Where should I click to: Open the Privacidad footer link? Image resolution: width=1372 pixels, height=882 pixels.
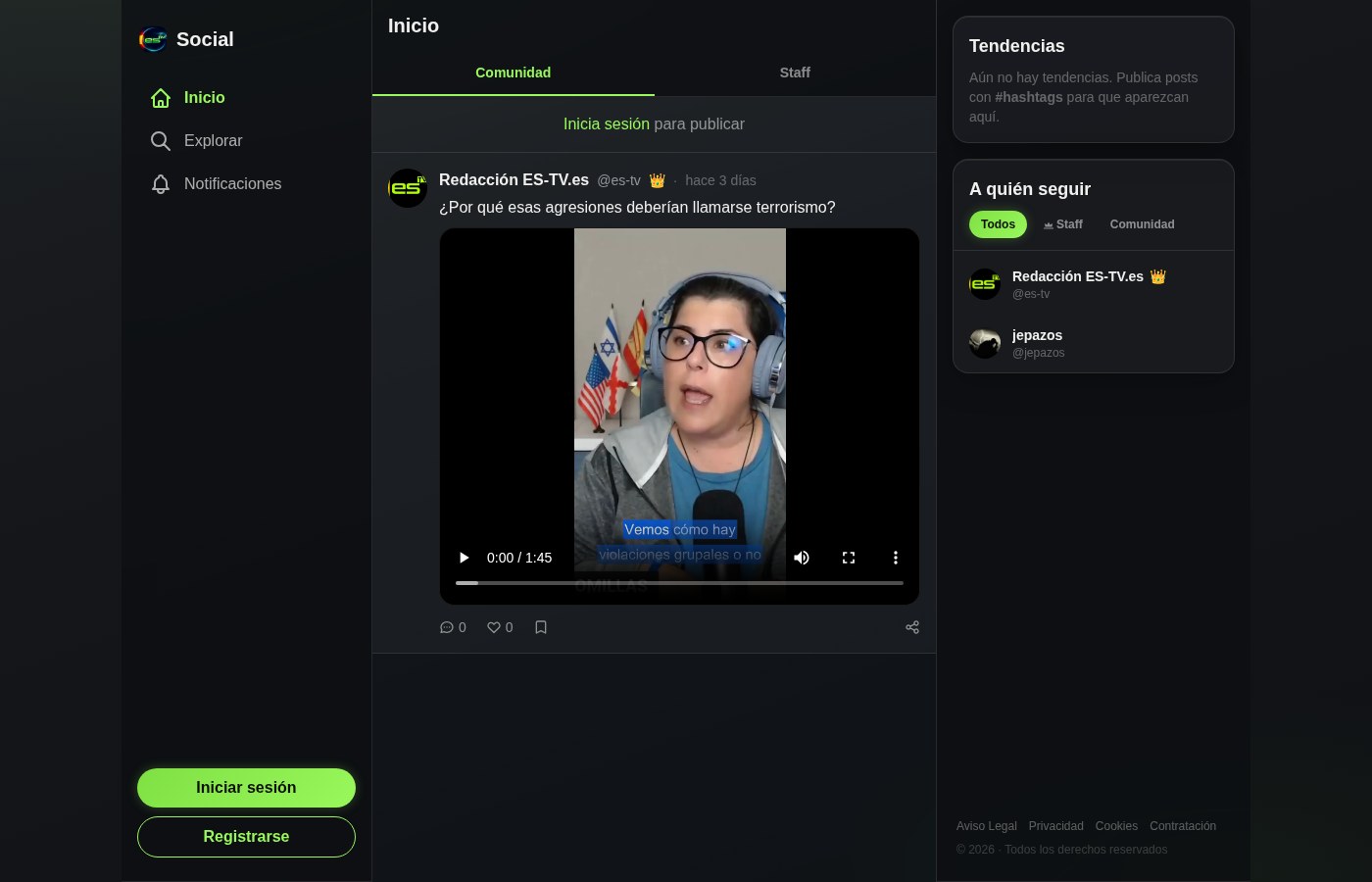[1056, 826]
